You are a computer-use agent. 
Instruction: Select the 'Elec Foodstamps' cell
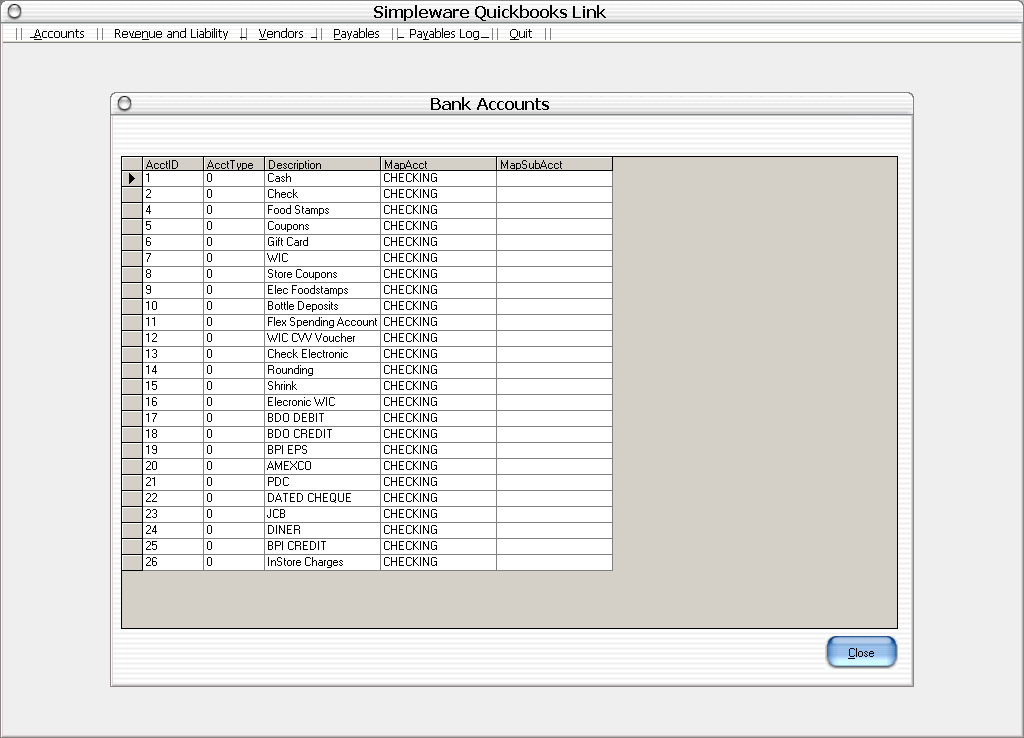tap(323, 291)
